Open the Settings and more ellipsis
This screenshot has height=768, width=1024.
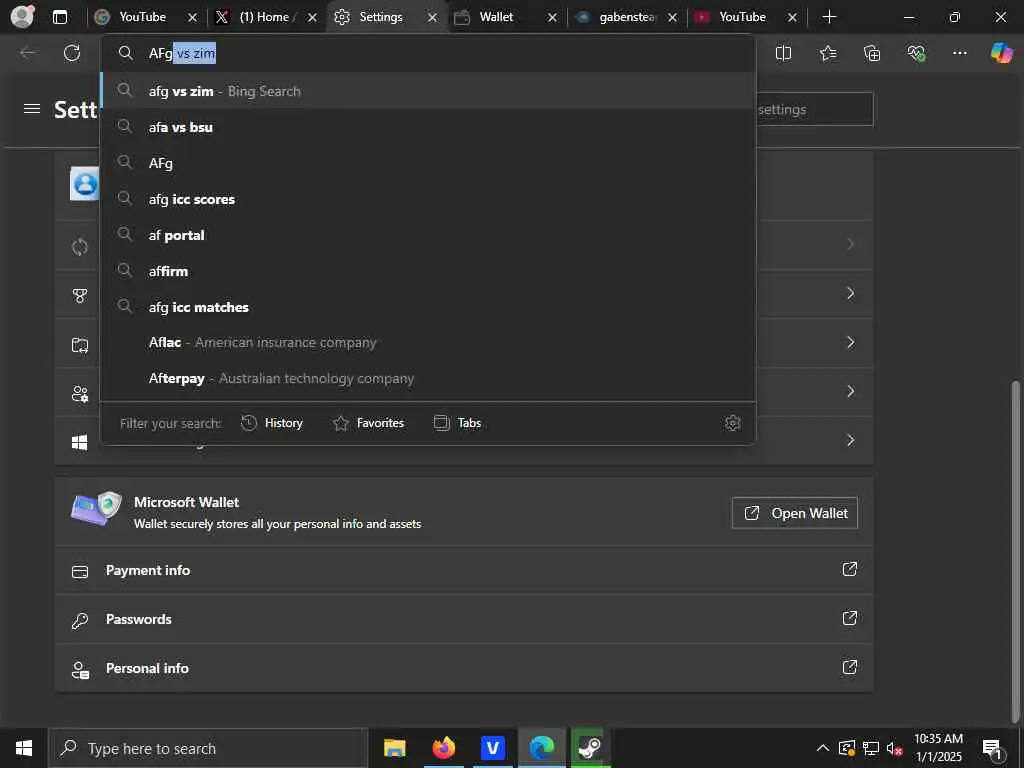coord(959,53)
